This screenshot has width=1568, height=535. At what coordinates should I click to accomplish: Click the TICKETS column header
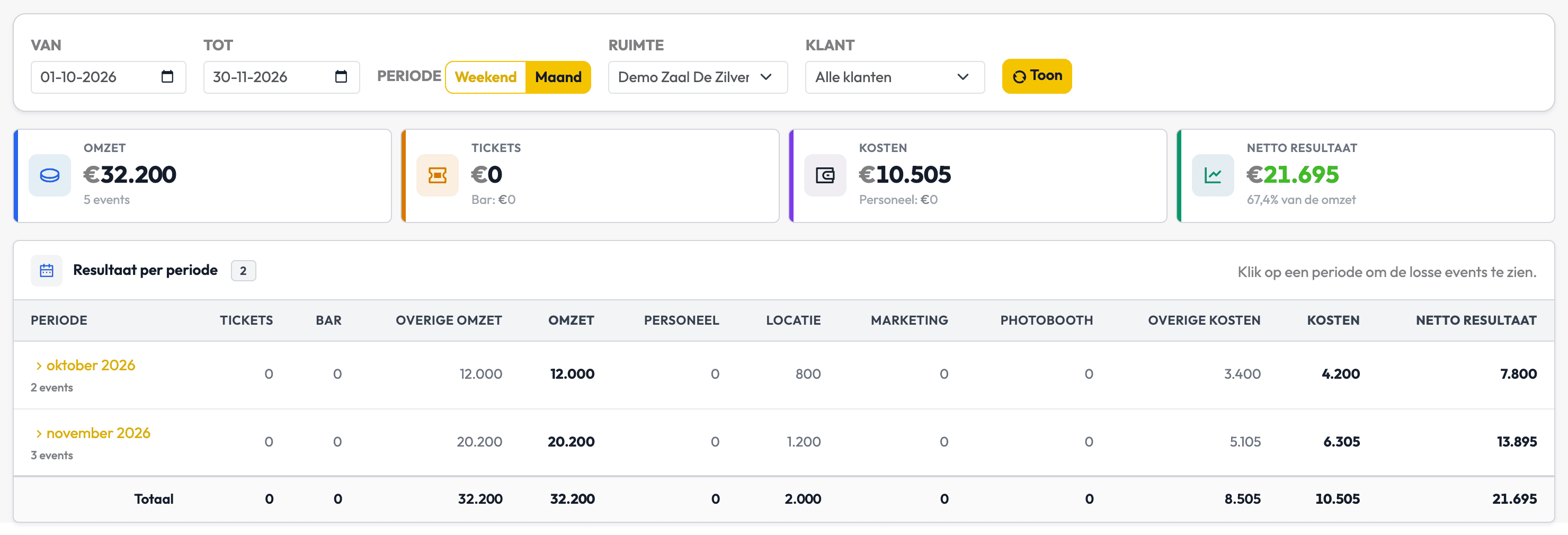click(x=246, y=320)
